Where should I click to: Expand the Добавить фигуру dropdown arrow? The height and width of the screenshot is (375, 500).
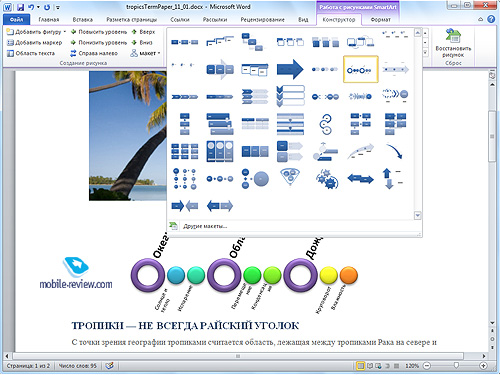pos(65,32)
